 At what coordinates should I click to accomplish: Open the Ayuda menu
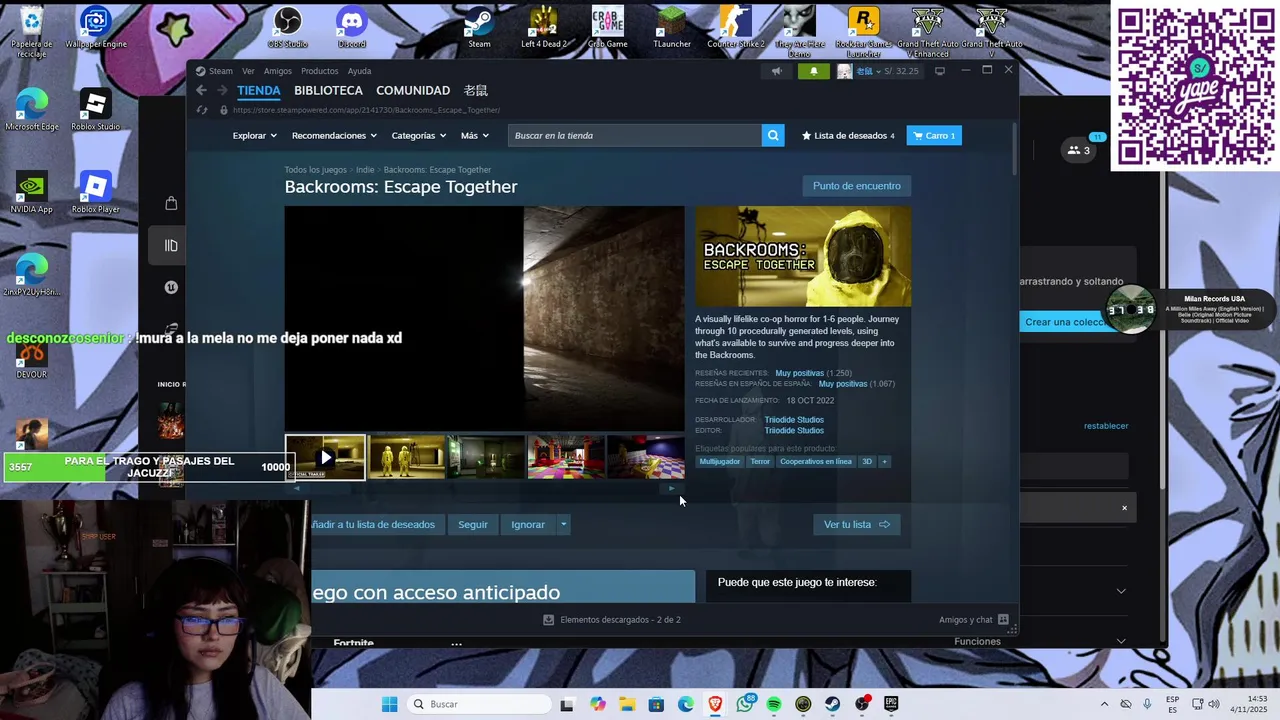coord(359,71)
